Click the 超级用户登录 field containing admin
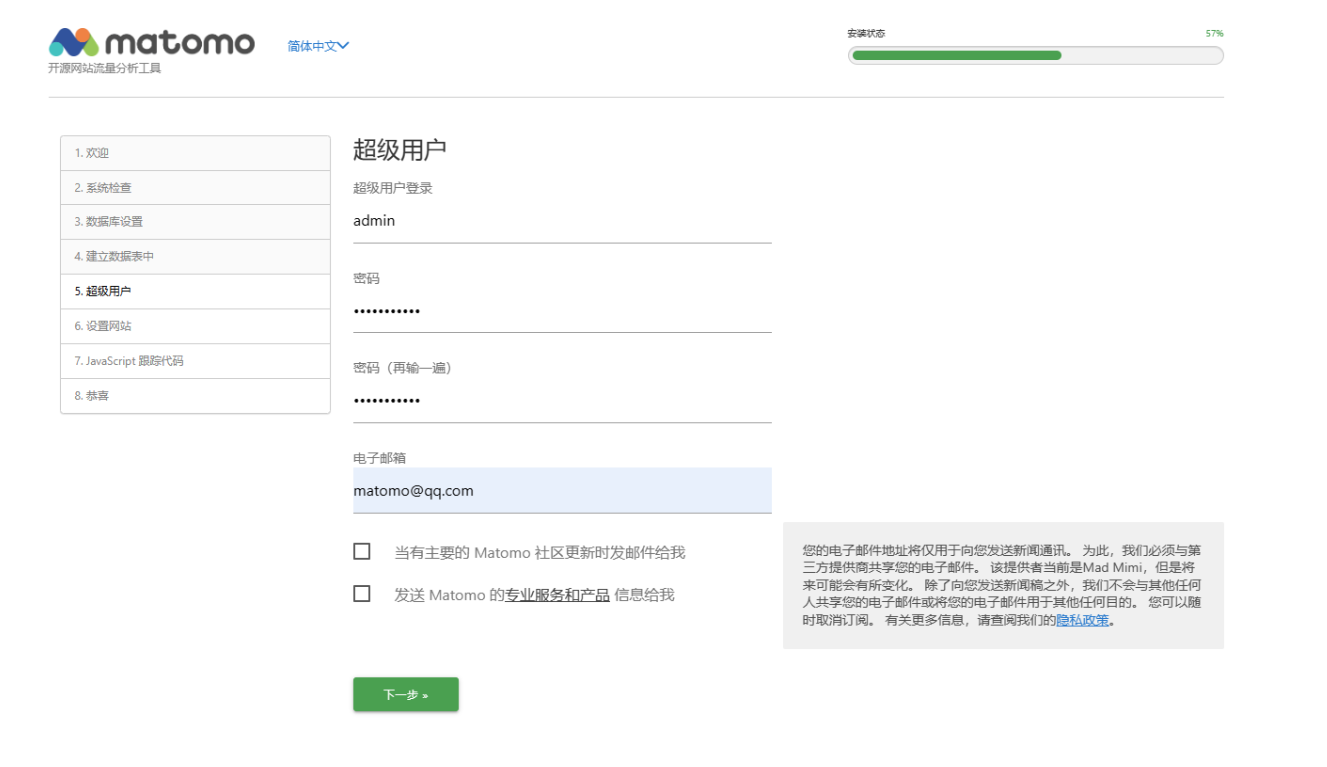The image size is (1327, 767). (x=562, y=221)
